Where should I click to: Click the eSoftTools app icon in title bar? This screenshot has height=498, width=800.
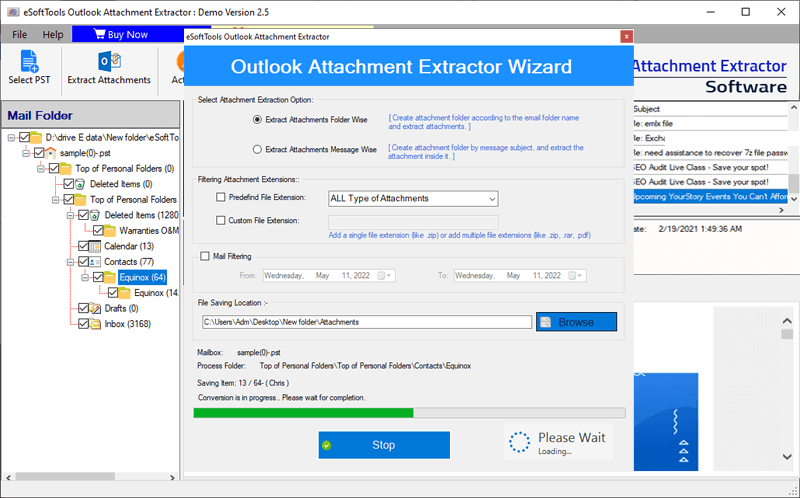coord(13,12)
